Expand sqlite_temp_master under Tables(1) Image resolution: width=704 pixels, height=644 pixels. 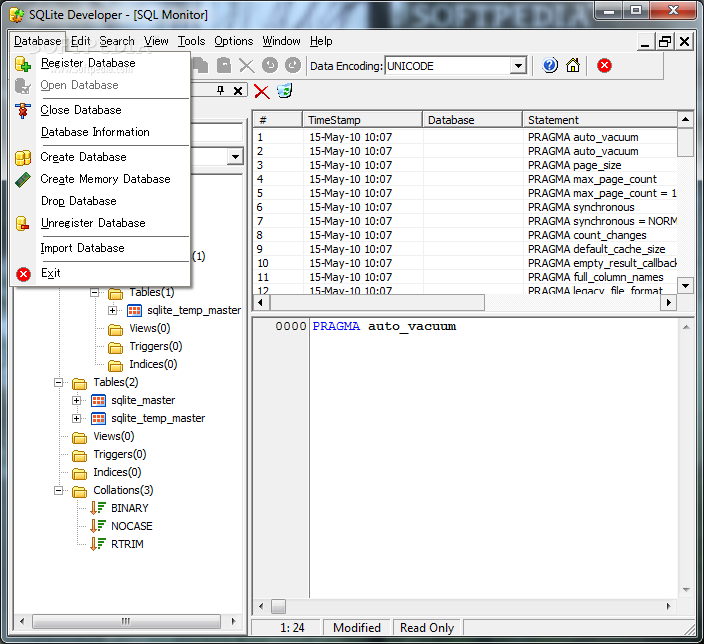(112, 310)
